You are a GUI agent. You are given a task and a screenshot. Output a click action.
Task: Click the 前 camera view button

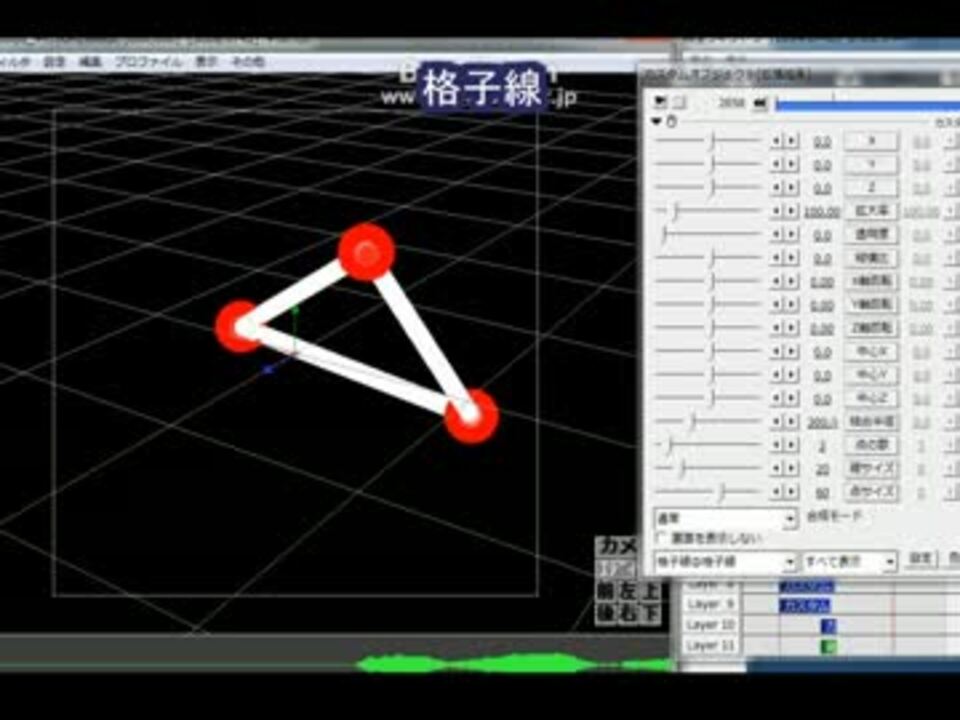pyautogui.click(x=607, y=591)
